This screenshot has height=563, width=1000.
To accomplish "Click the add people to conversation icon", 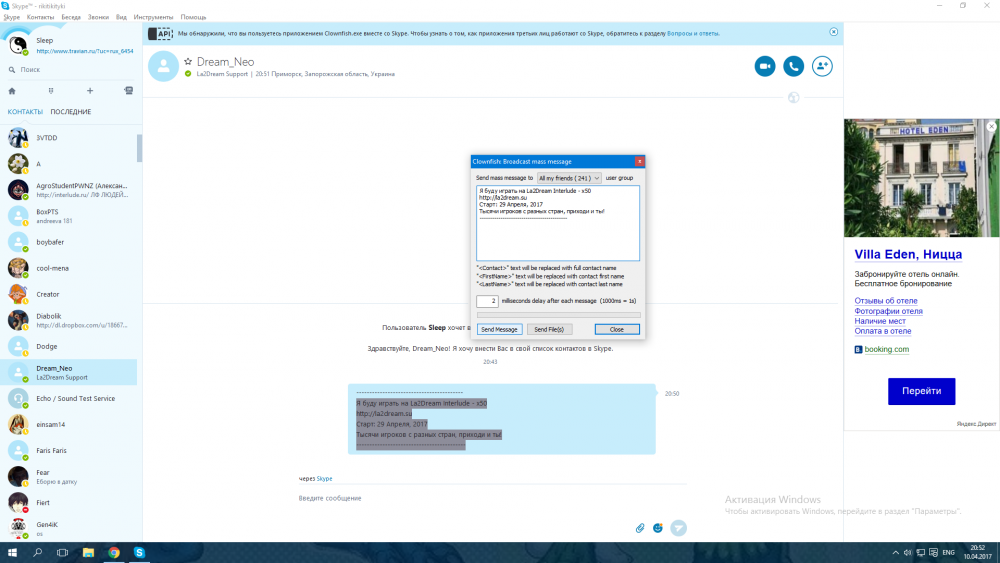I will coord(823,66).
